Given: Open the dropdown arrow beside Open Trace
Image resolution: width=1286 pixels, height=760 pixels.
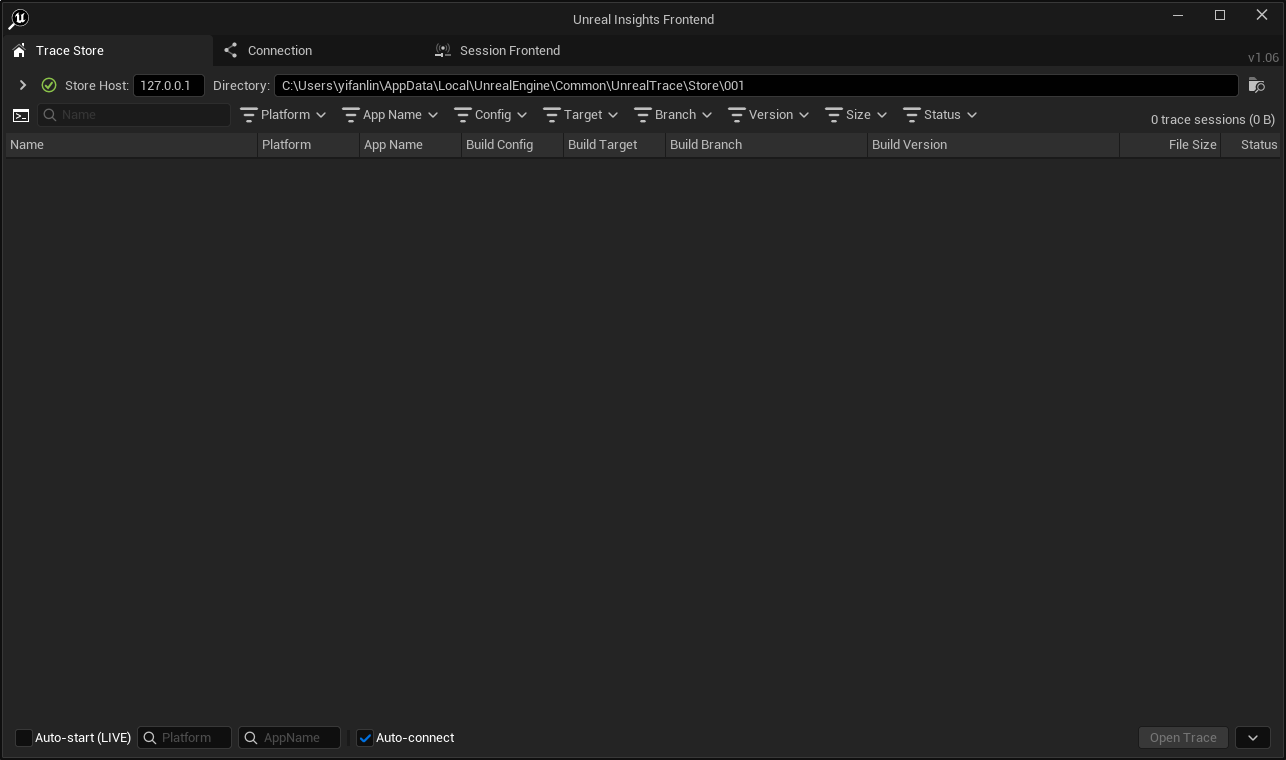Looking at the screenshot, I should pos(1253,738).
